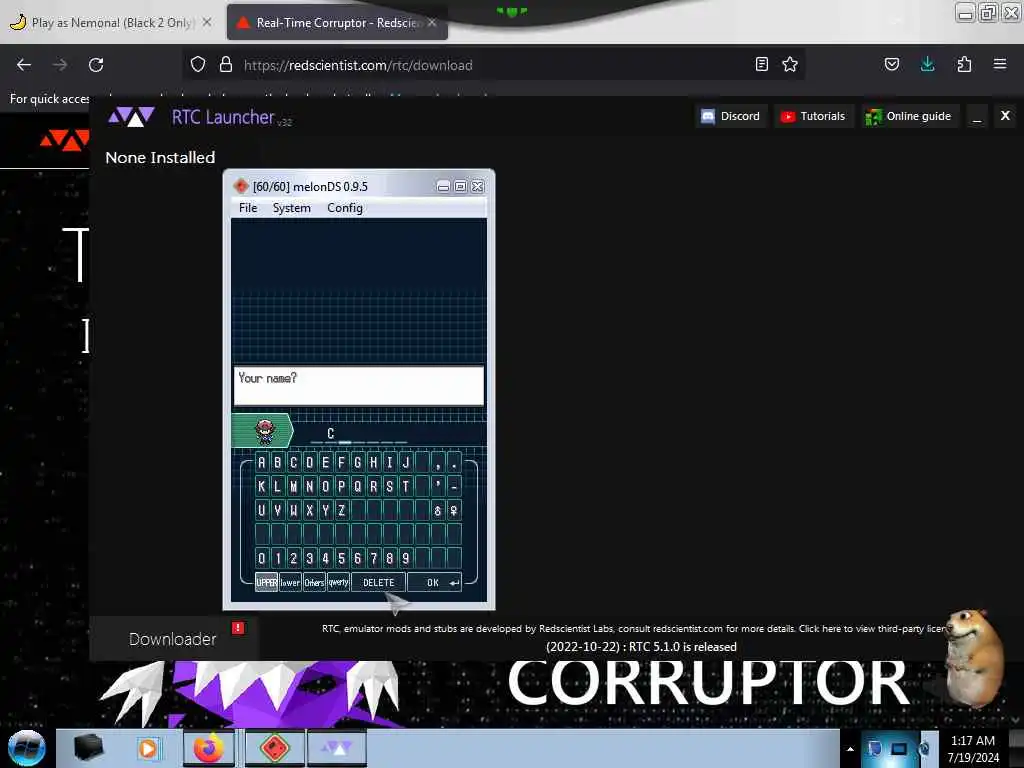The width and height of the screenshot is (1024, 768).
Task: Tap the period key on name keyboard
Action: tap(454, 462)
